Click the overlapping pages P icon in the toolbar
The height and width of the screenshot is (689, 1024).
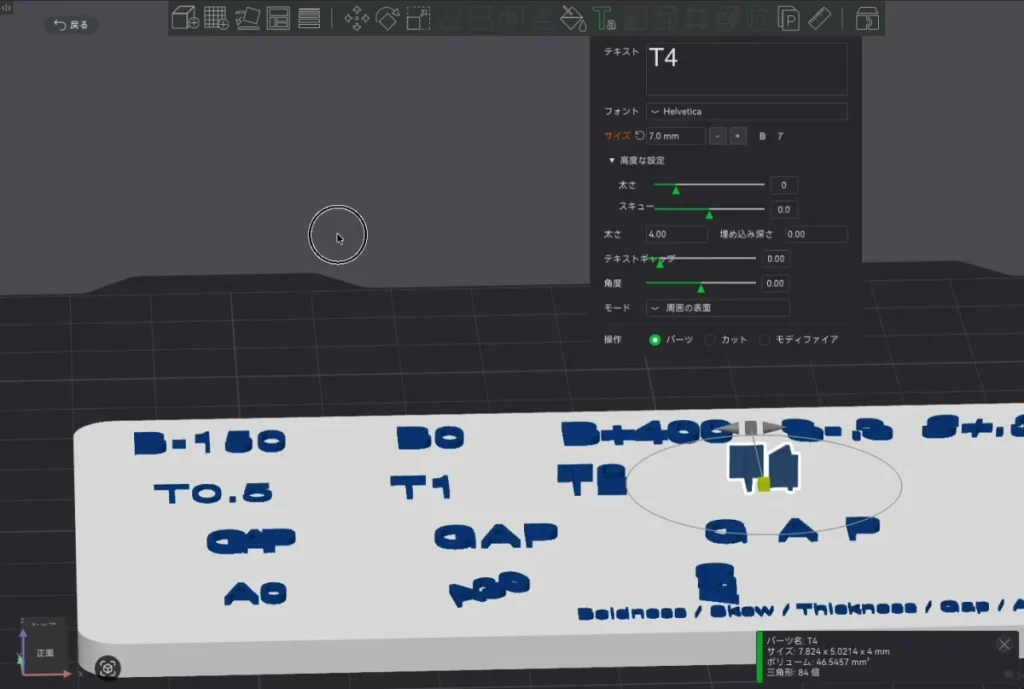coord(789,18)
